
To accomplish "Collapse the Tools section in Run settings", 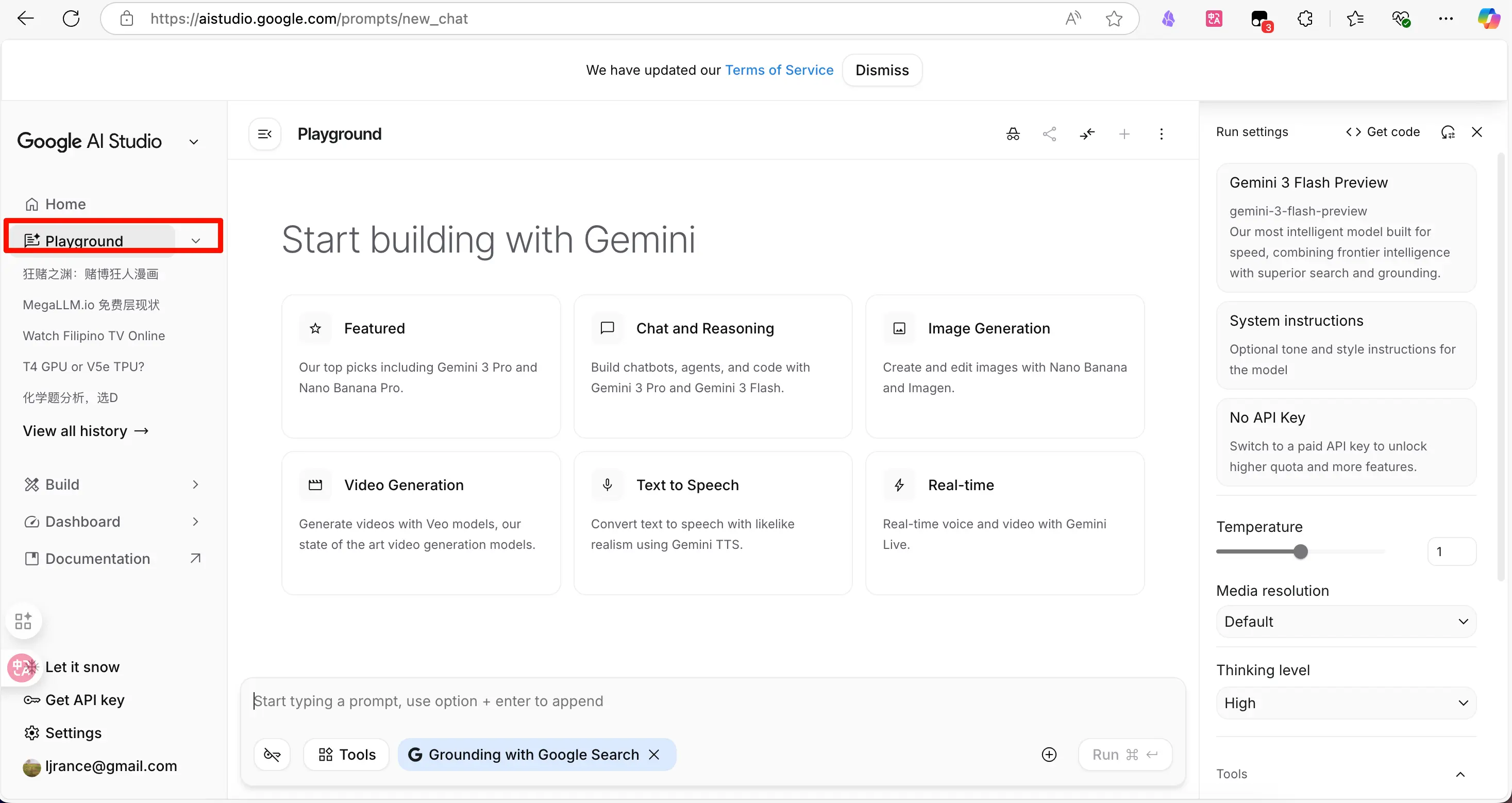I will (1460, 774).
